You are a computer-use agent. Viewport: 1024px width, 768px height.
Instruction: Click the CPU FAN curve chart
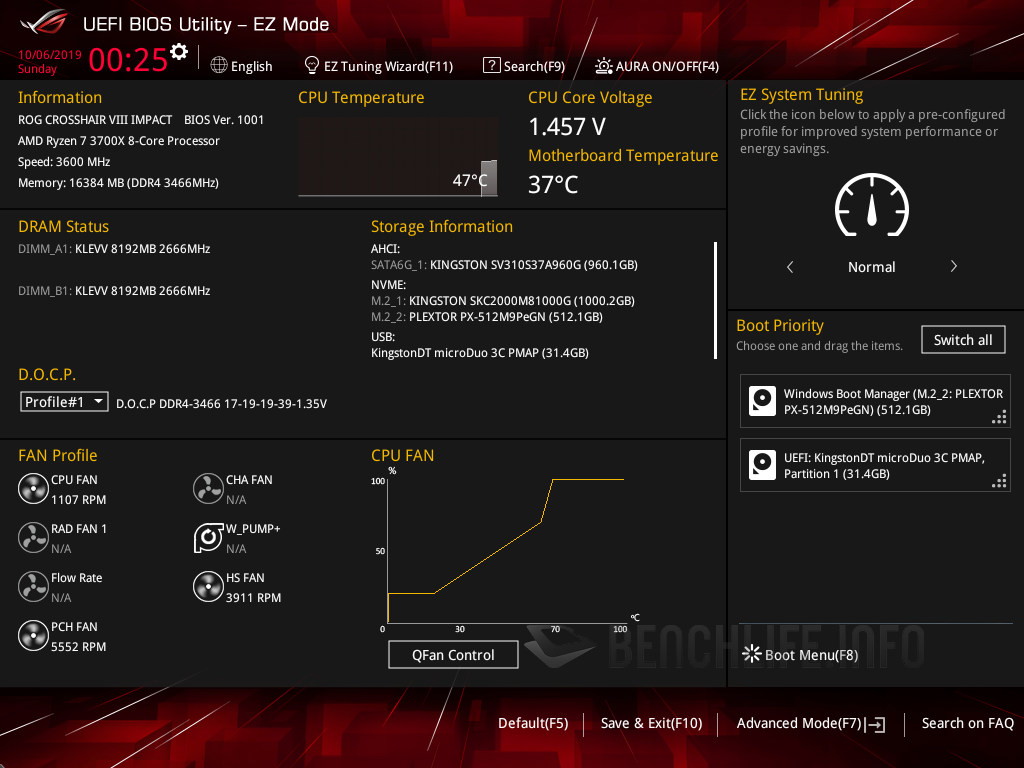pos(505,549)
